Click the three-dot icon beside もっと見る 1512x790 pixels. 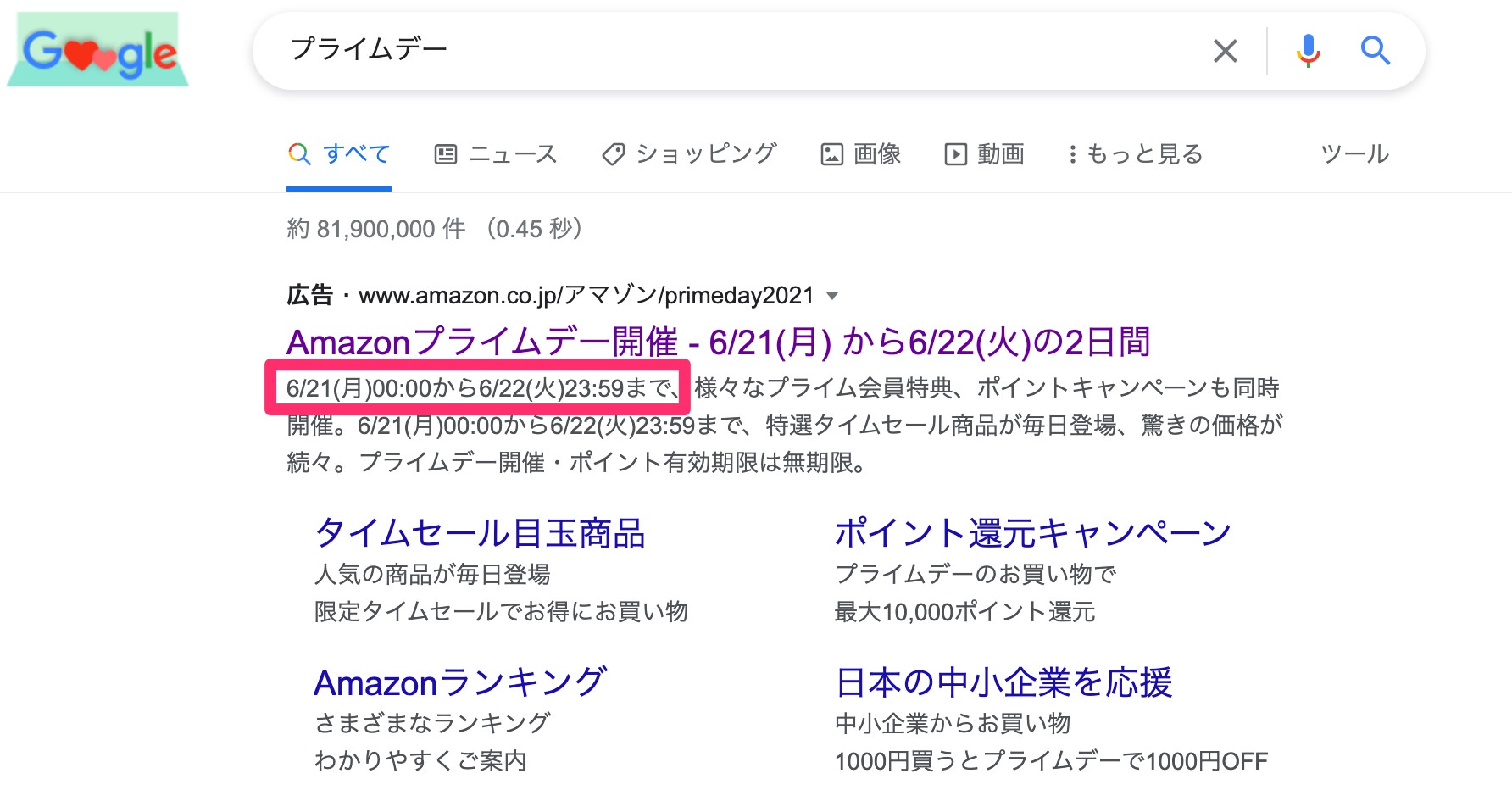coord(1072,154)
